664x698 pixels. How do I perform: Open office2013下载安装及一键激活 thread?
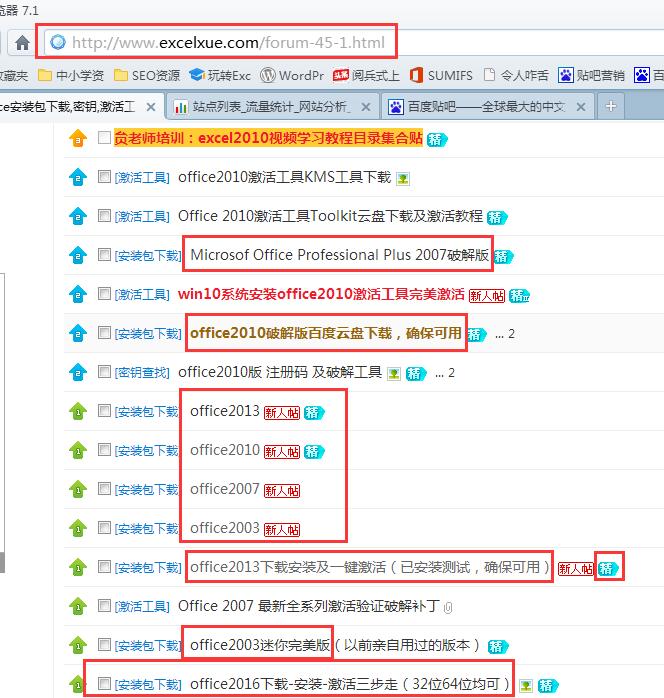[x=370, y=567]
